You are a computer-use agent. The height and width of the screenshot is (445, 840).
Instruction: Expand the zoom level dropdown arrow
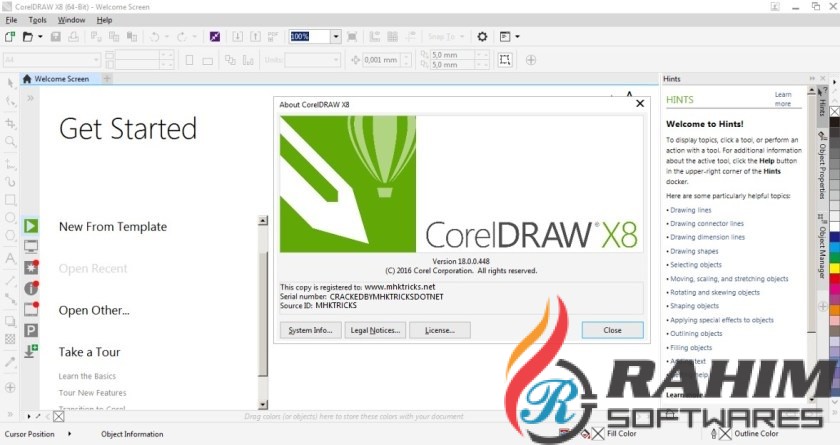[336, 36]
